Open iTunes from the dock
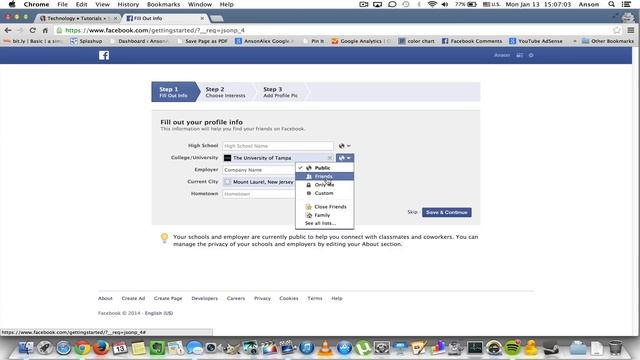This screenshot has width=640, height=360. pyautogui.click(x=307, y=348)
